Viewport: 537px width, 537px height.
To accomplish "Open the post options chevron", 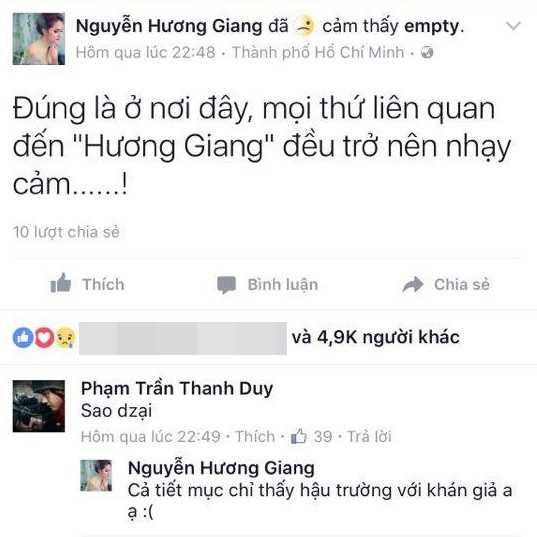I will click(513, 26).
